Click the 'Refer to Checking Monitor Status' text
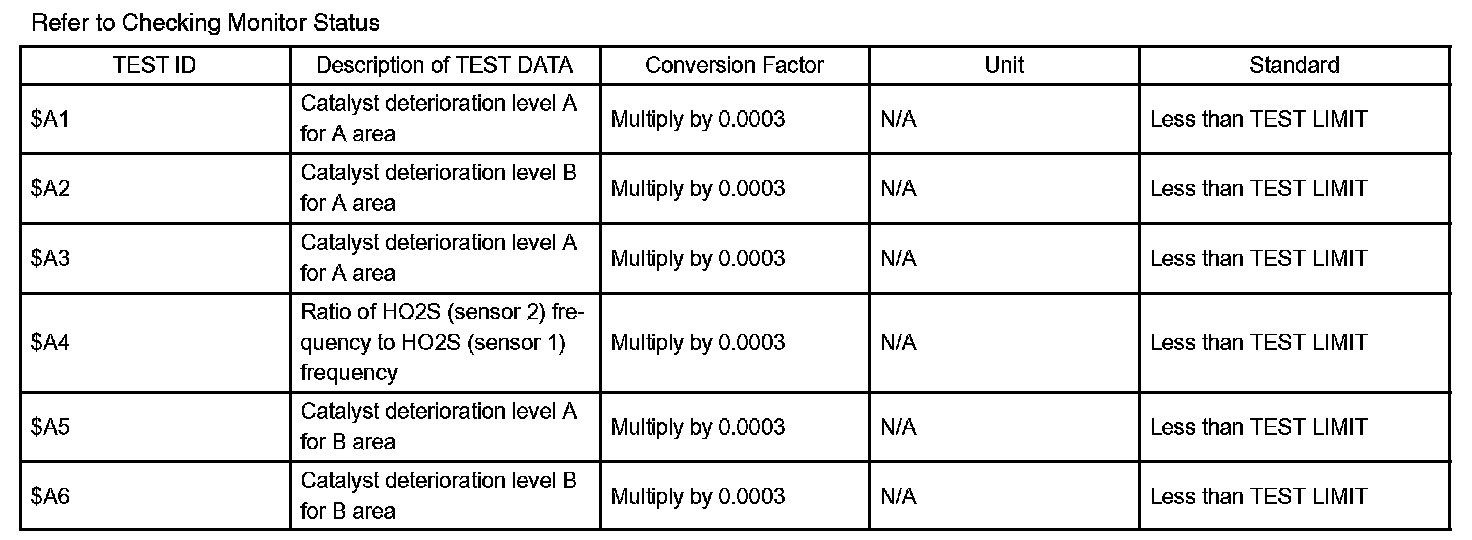The image size is (1472, 540). coord(206,22)
